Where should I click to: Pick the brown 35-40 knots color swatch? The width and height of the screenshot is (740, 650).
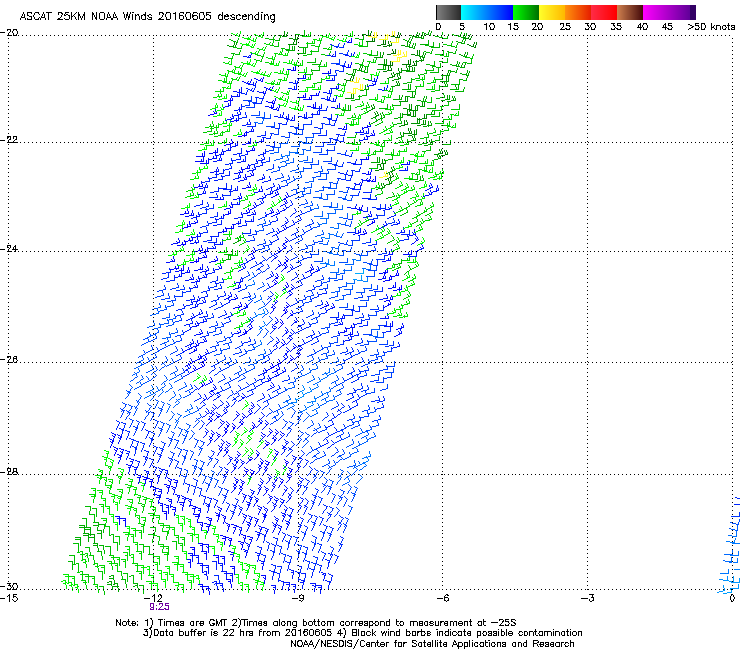[630, 12]
